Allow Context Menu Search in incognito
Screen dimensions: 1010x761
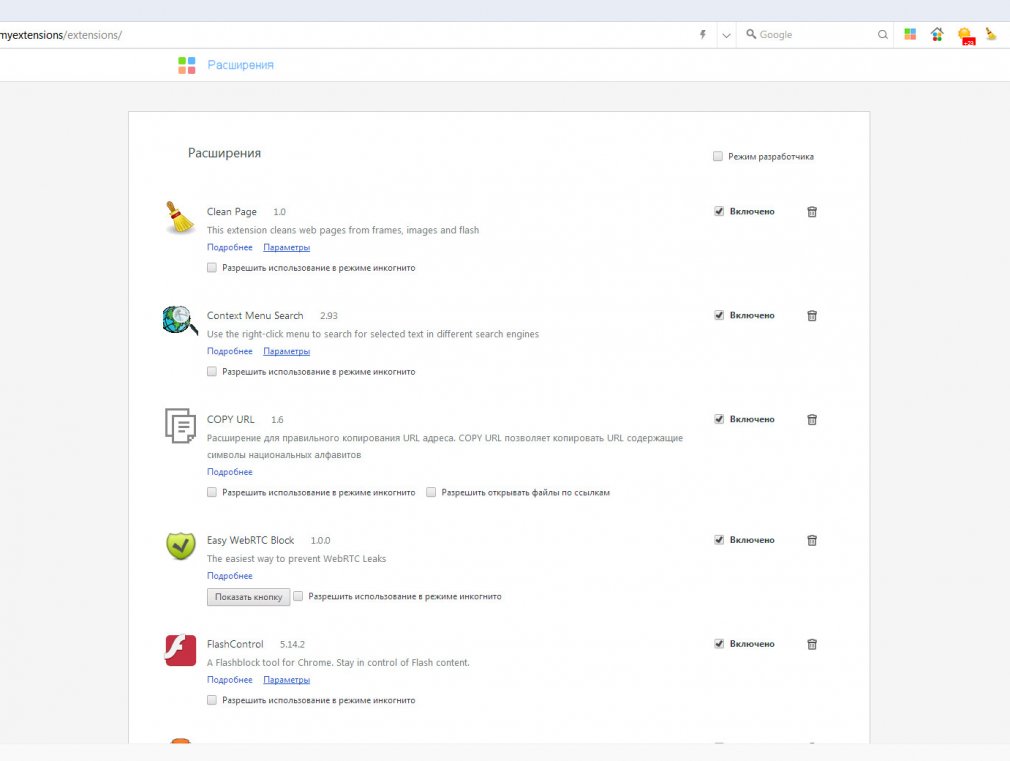coord(211,371)
